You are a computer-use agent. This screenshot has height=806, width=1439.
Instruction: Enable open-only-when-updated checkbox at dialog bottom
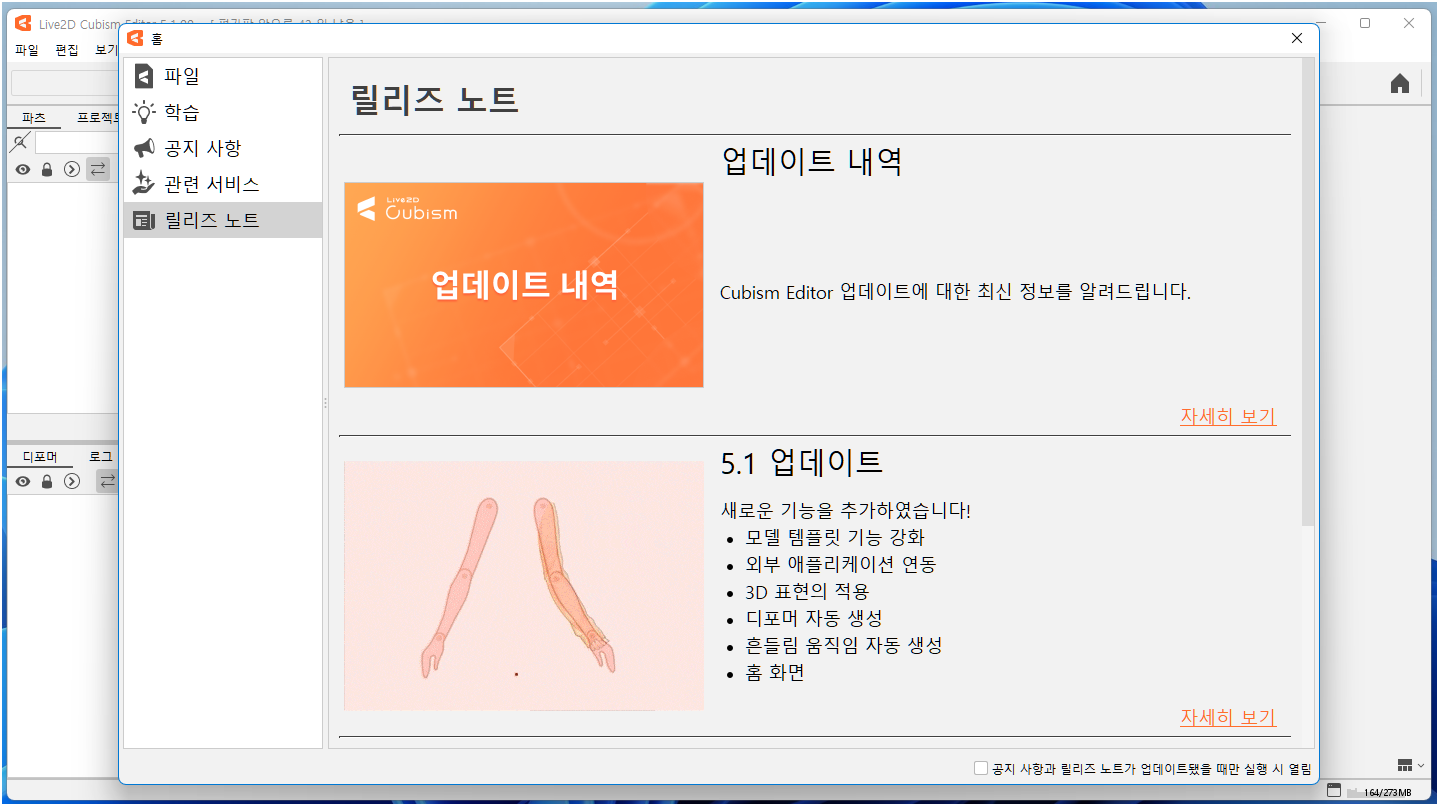[x=981, y=768]
